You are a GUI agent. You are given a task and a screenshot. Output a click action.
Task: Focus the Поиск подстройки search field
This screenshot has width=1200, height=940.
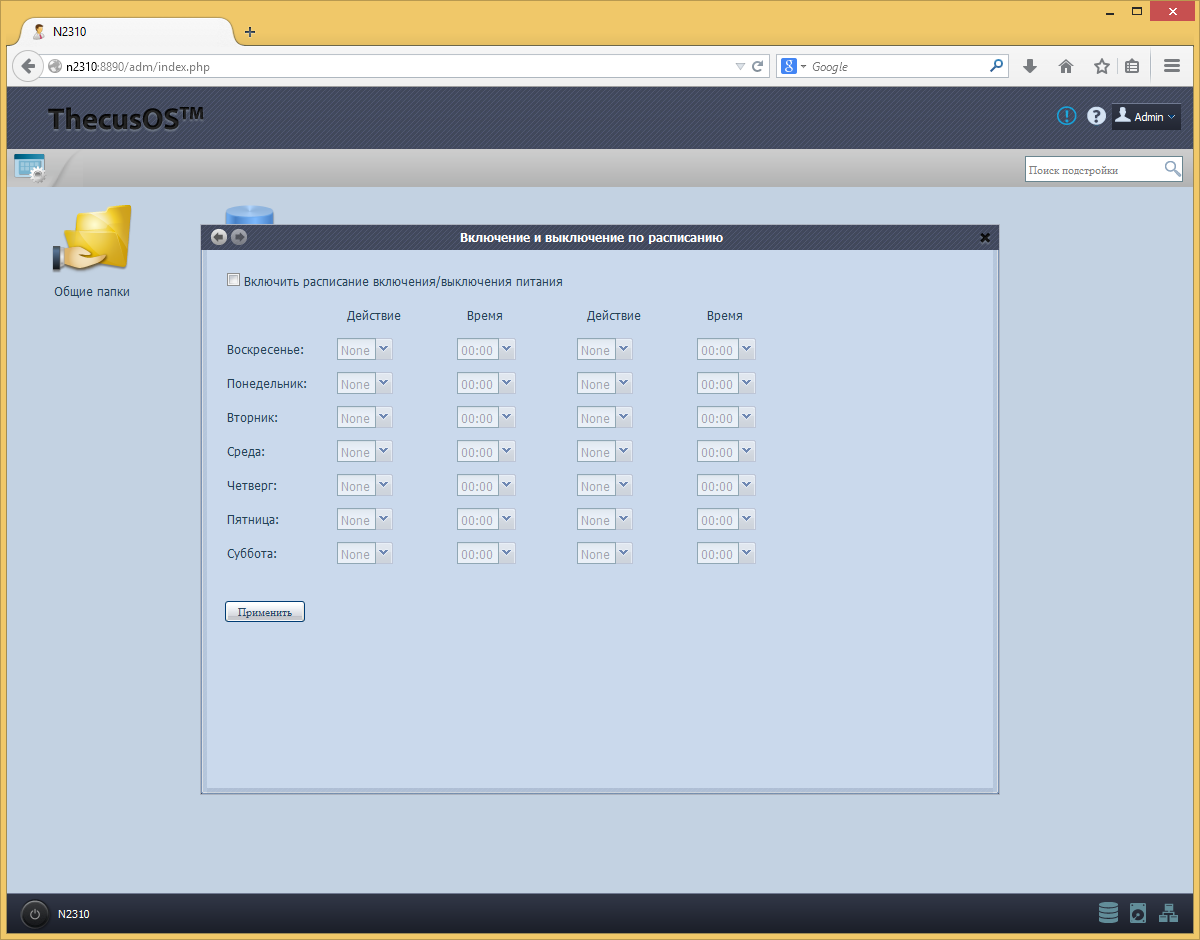(x=1094, y=169)
